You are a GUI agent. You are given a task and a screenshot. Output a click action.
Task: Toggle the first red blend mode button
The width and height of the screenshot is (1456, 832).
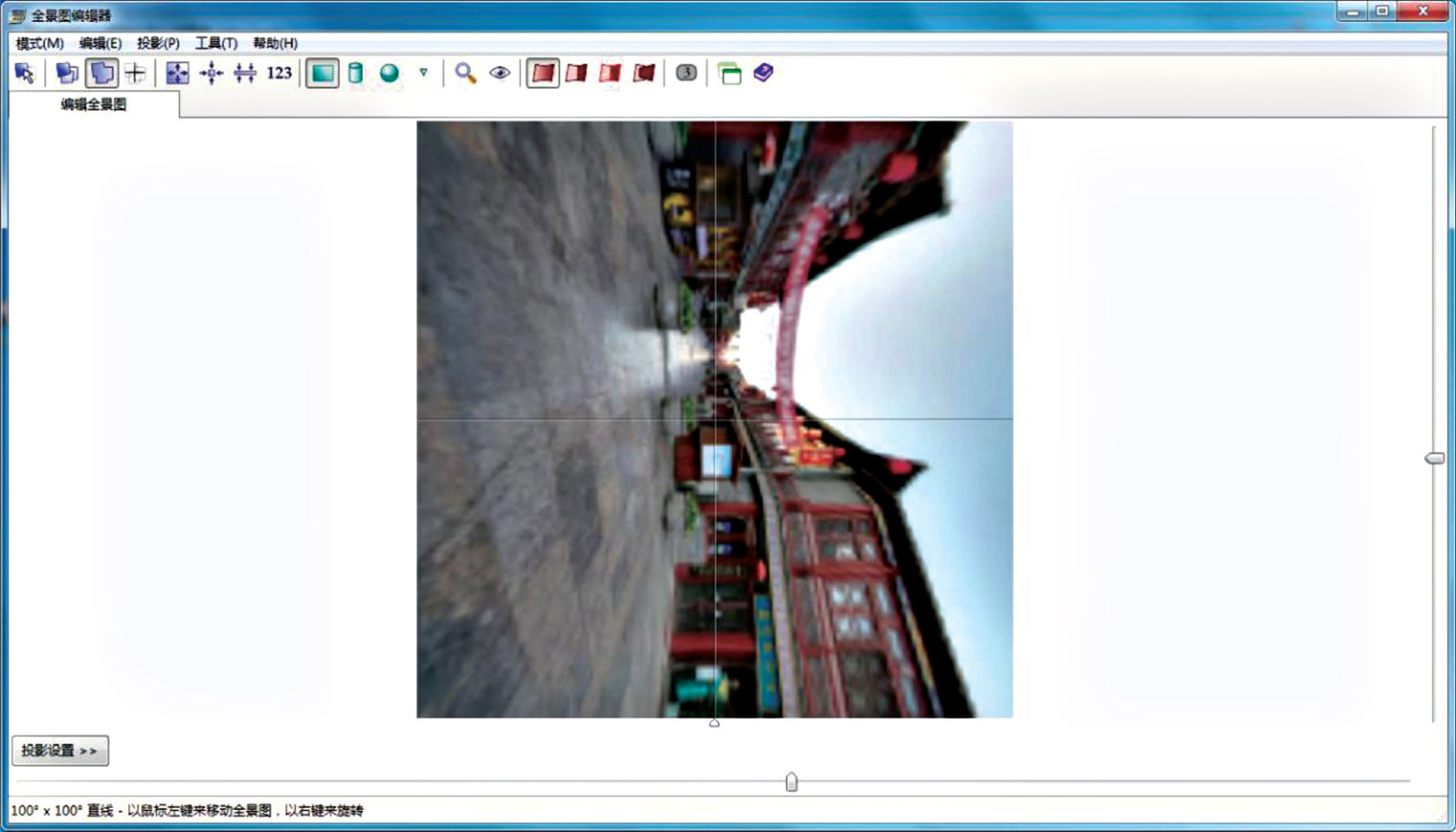pyautogui.click(x=543, y=73)
